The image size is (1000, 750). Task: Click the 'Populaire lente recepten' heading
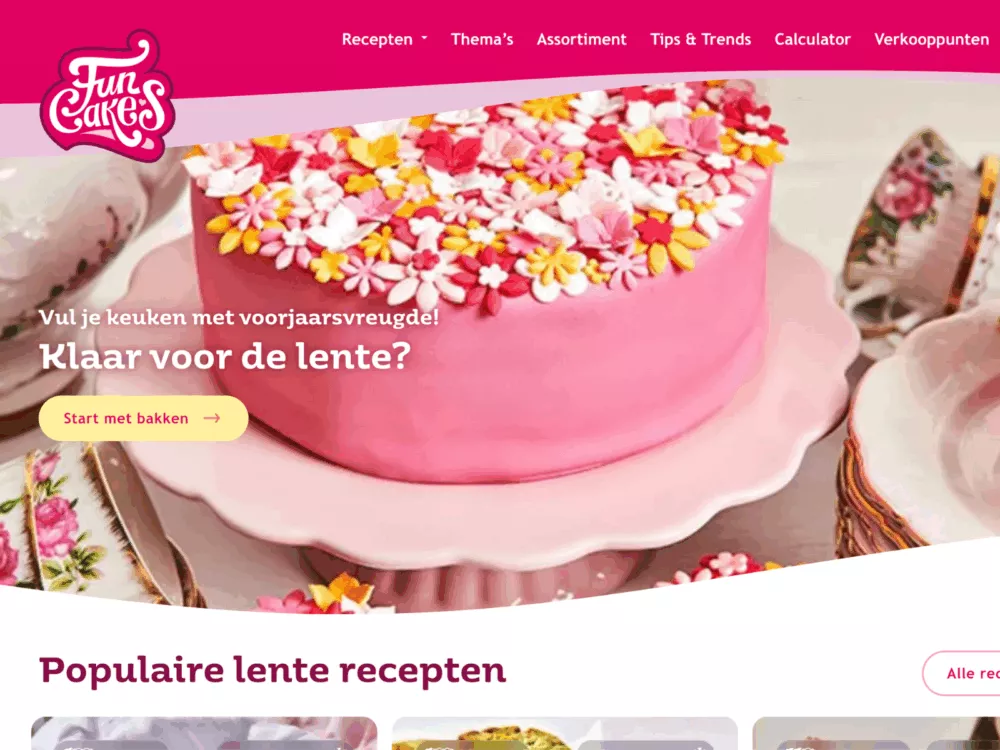(x=273, y=672)
